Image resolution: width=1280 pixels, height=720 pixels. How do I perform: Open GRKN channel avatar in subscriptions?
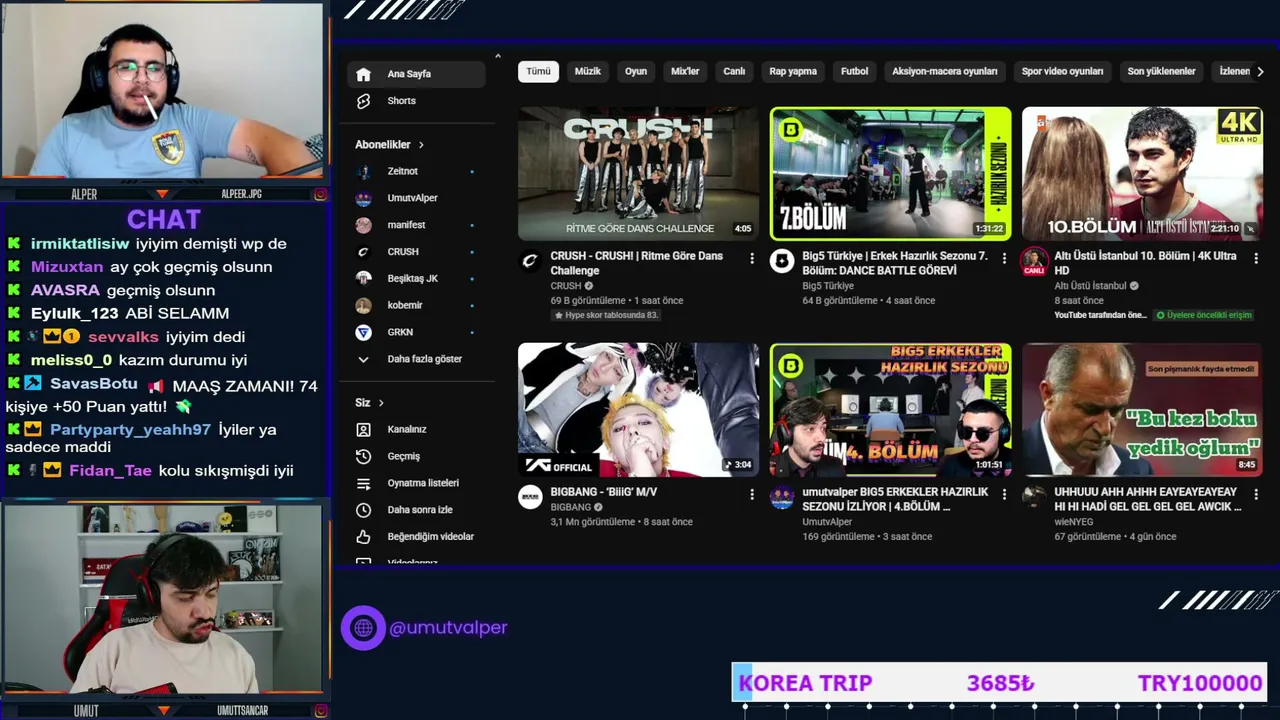coord(364,332)
